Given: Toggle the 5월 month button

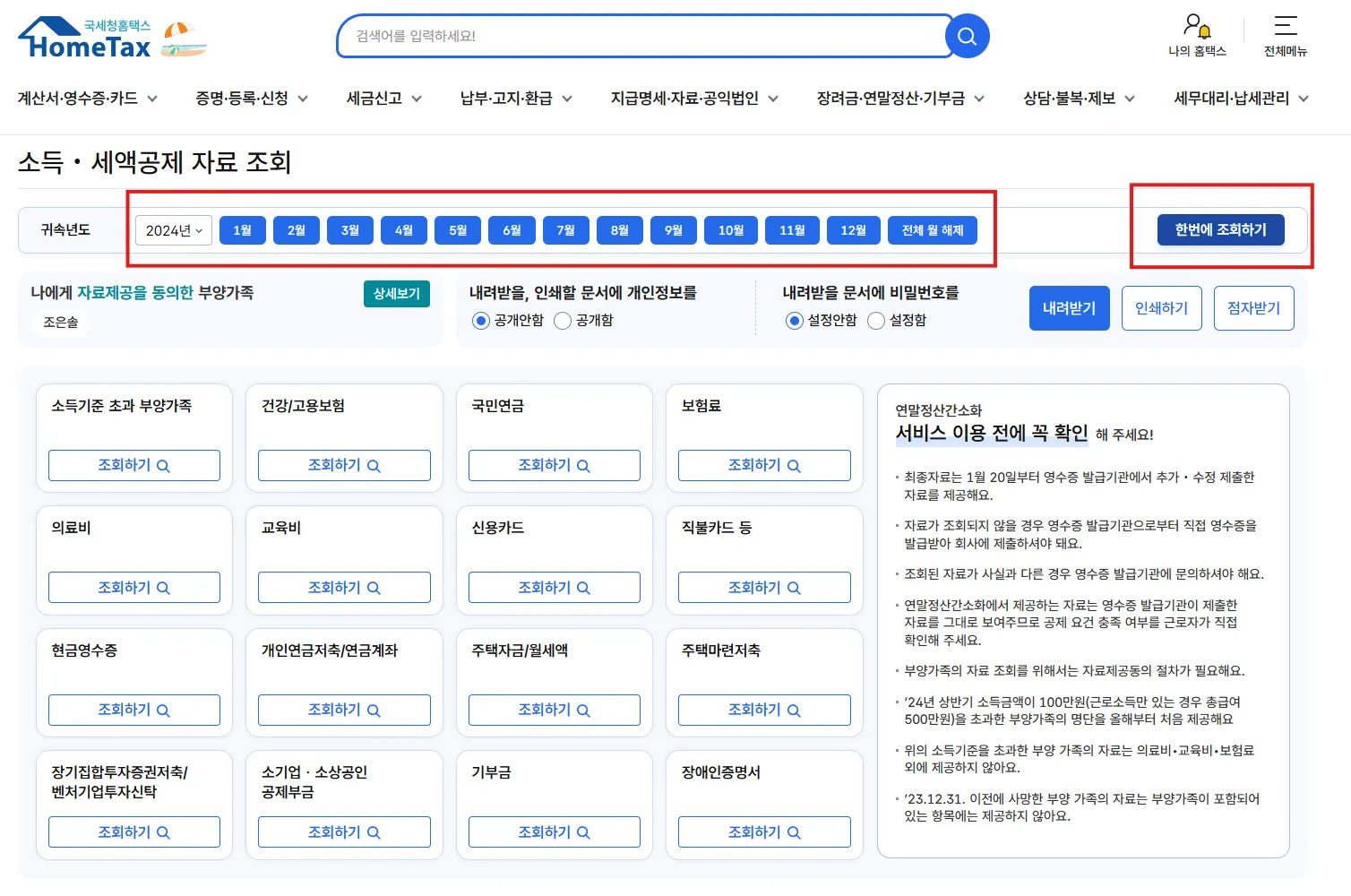Looking at the screenshot, I should (x=458, y=230).
